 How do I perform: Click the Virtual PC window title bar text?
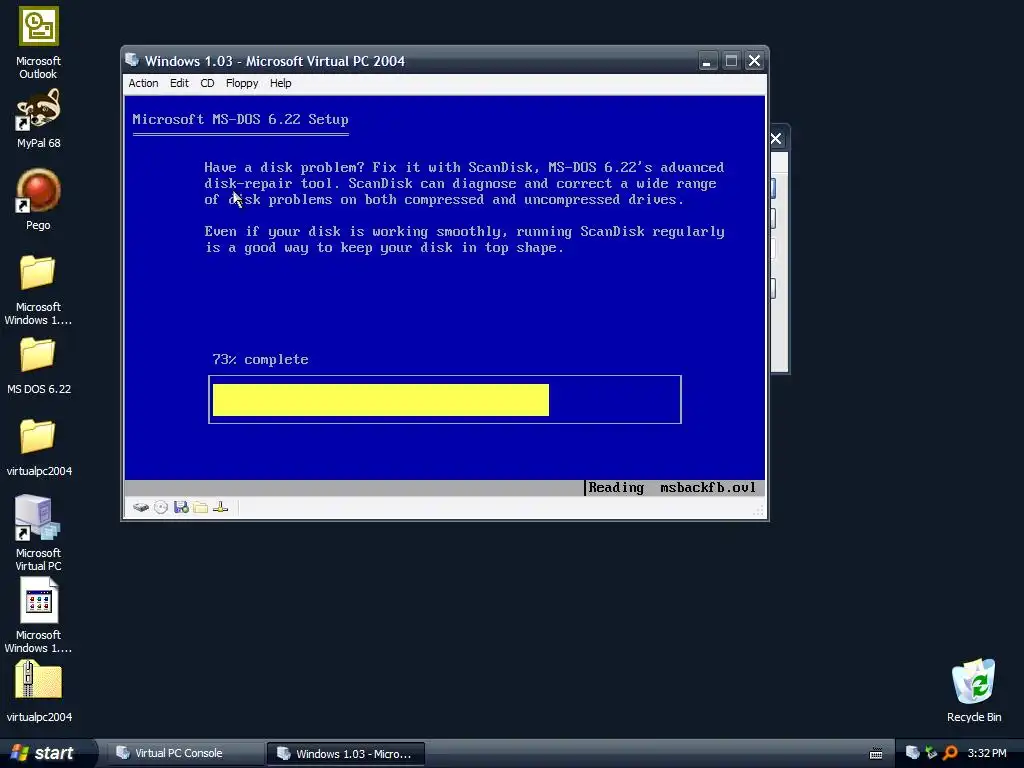[x=274, y=61]
